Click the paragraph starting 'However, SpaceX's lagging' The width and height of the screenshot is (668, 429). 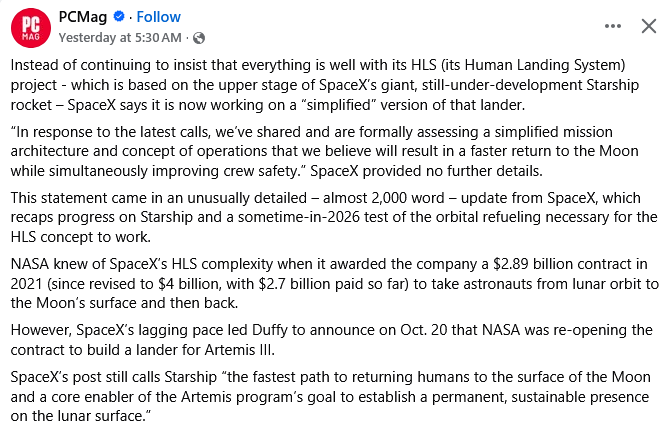pyautogui.click(x=330, y=340)
